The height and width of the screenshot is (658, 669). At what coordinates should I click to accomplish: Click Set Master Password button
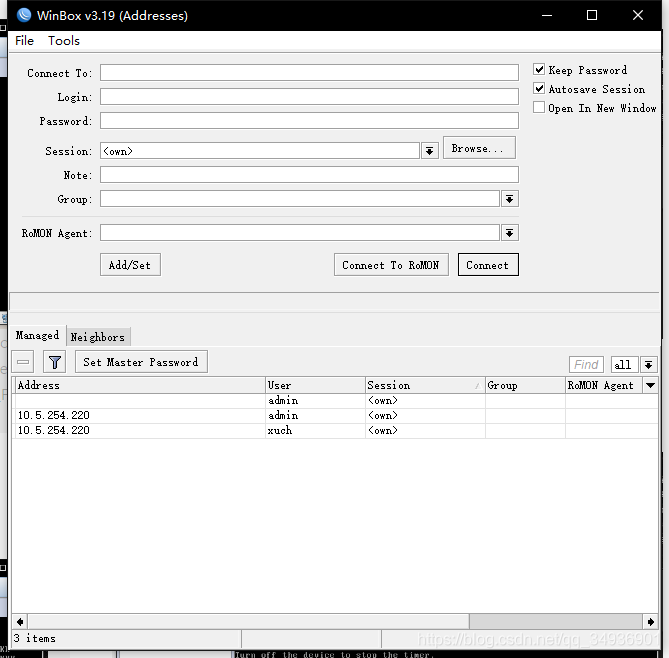click(141, 362)
